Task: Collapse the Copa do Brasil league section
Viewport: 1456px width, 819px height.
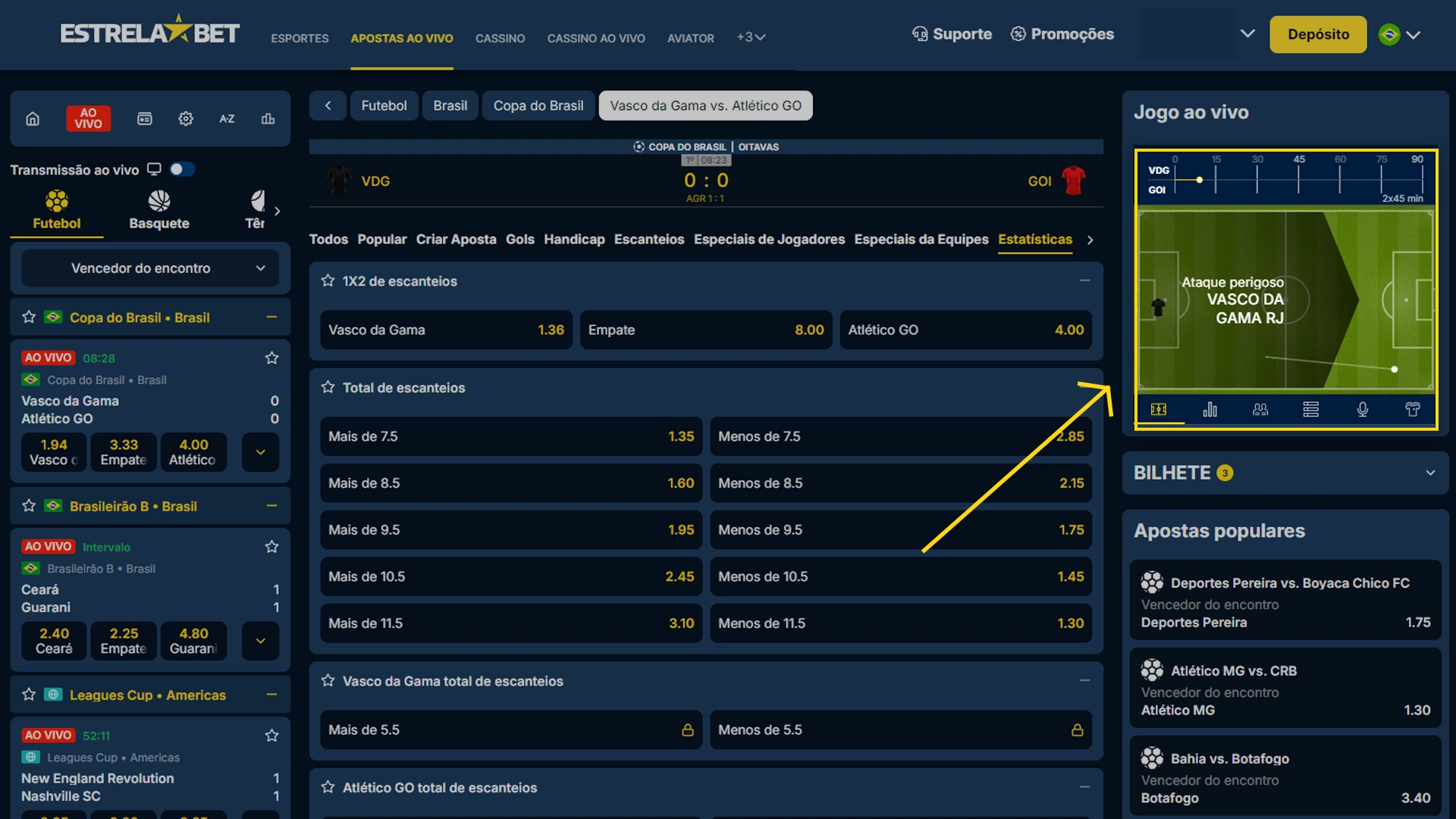Action: (x=271, y=317)
